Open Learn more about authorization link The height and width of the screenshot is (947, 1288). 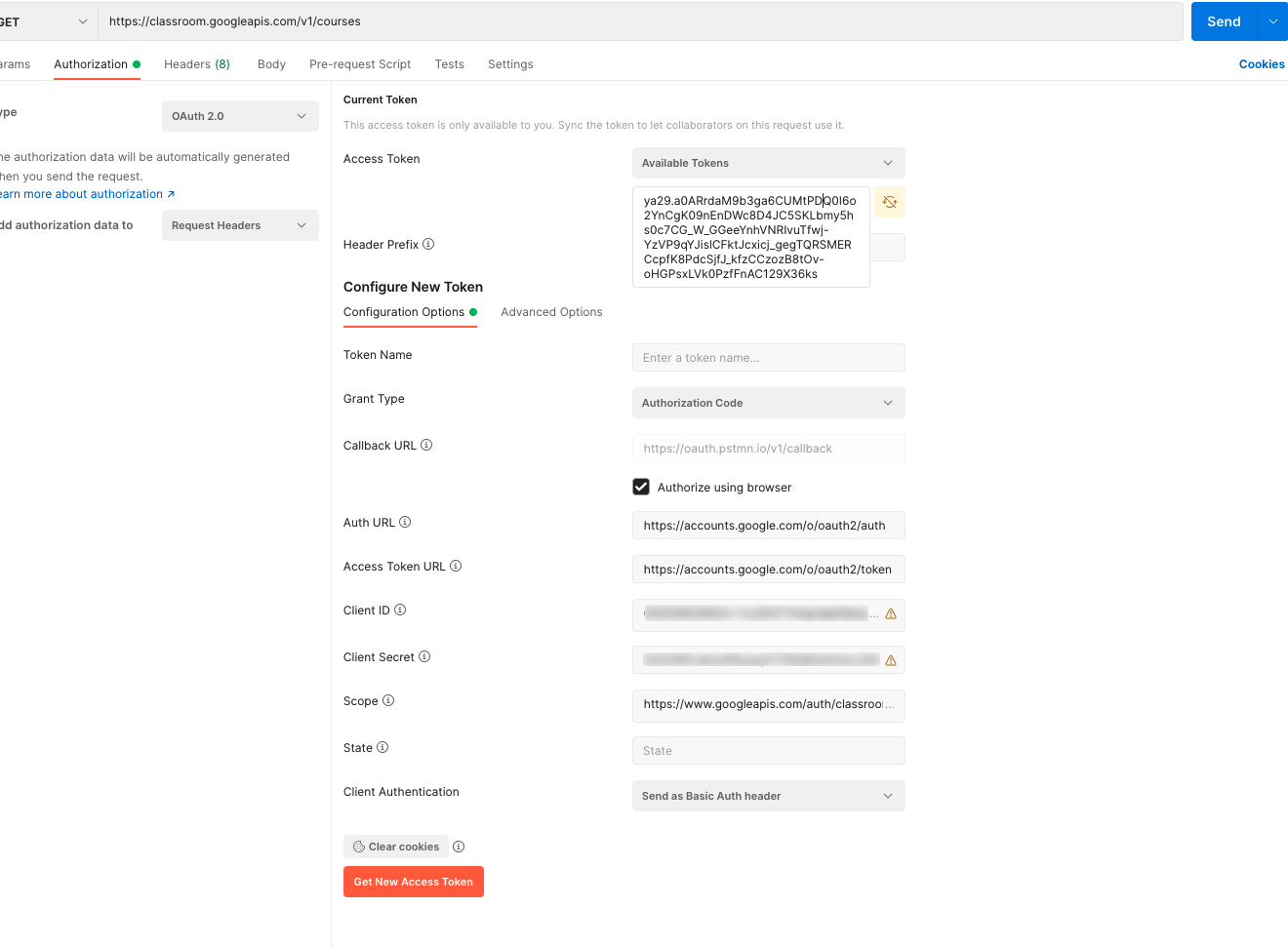pyautogui.click(x=88, y=194)
